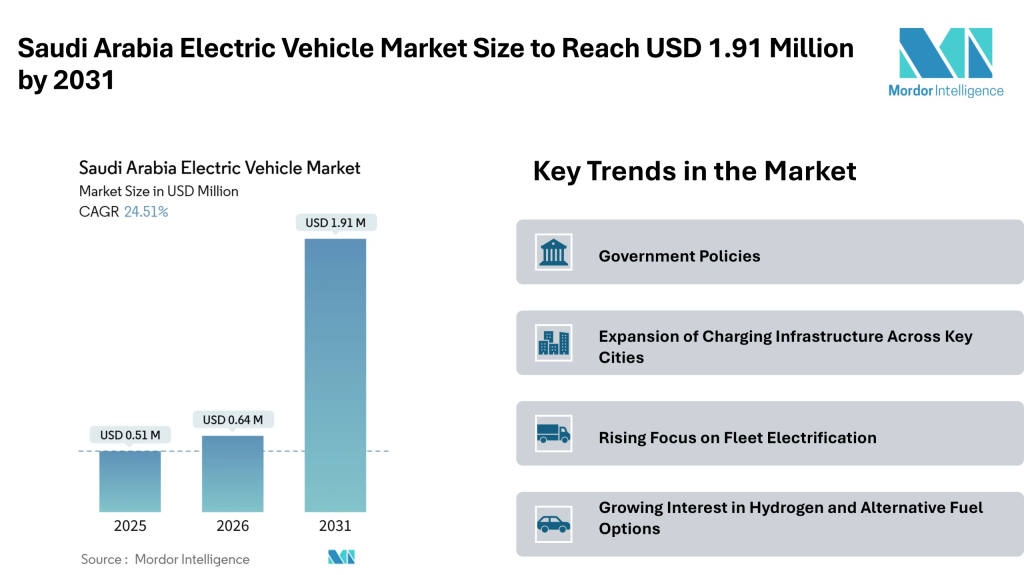Click the car icon

(553, 523)
